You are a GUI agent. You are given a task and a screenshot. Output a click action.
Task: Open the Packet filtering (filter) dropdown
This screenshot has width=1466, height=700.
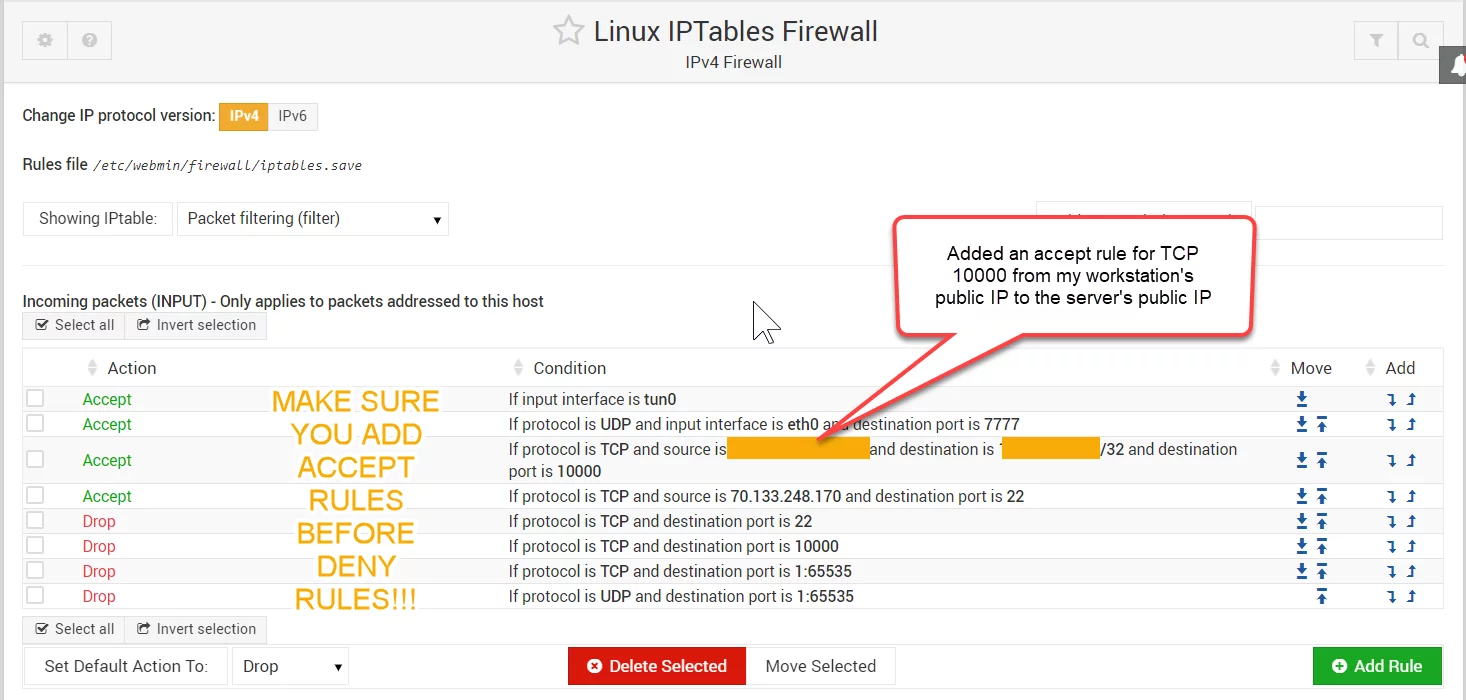click(313, 219)
